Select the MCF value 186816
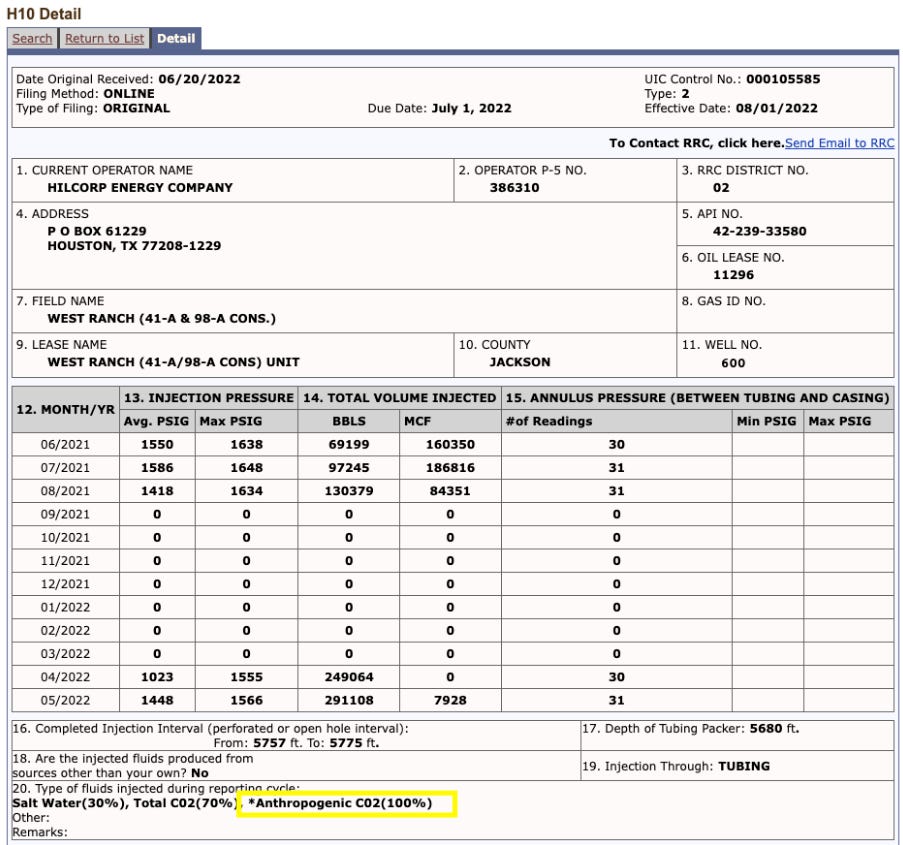This screenshot has height=845, width=903. (450, 467)
